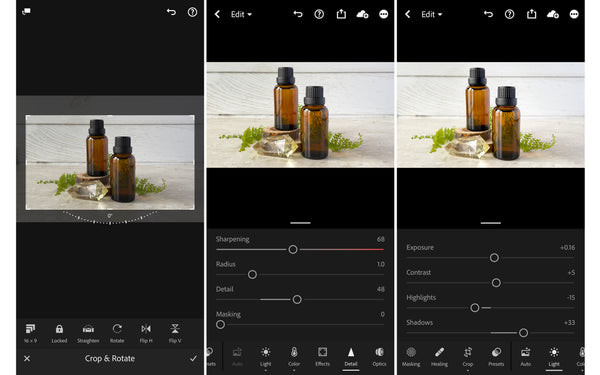Viewport: 600px width, 375px height.
Task: Click the Masking slider handle in the Detail panel
Action: click(220, 324)
